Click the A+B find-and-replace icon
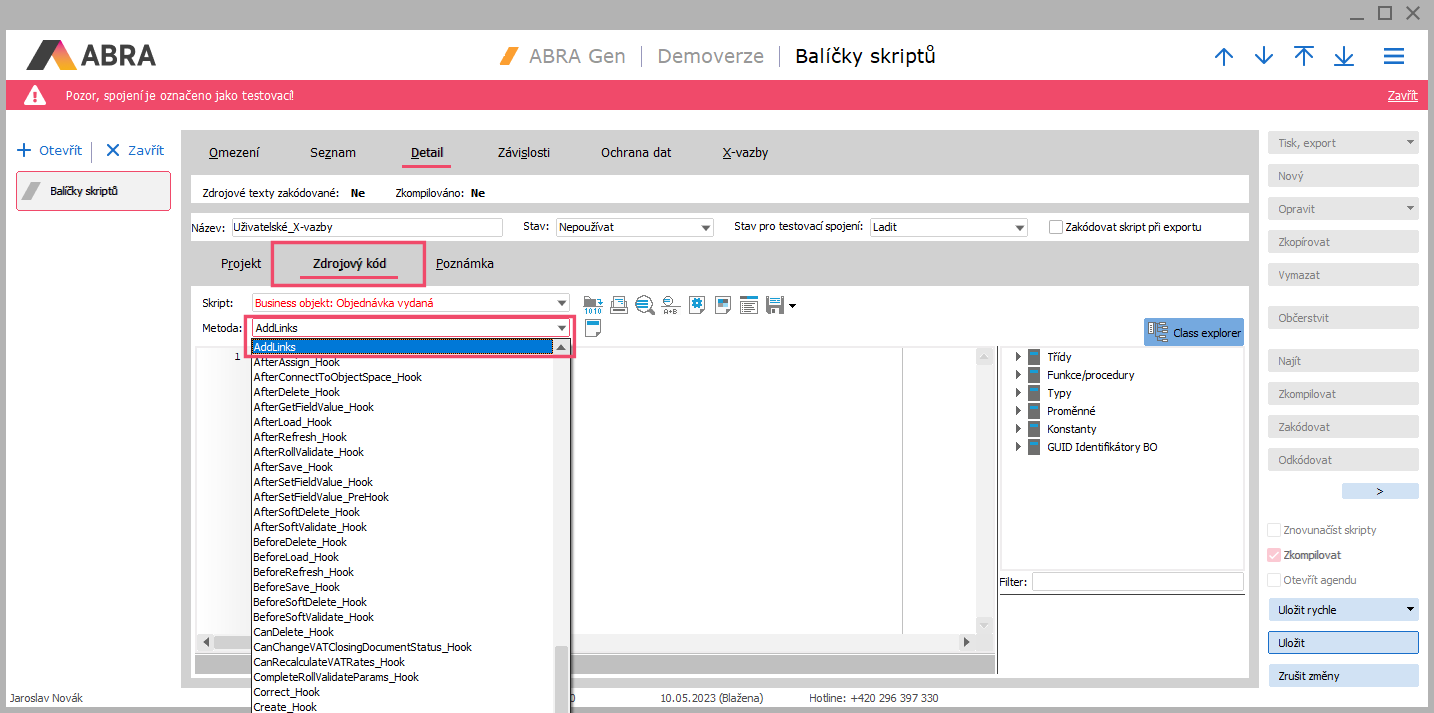 pyautogui.click(x=670, y=304)
